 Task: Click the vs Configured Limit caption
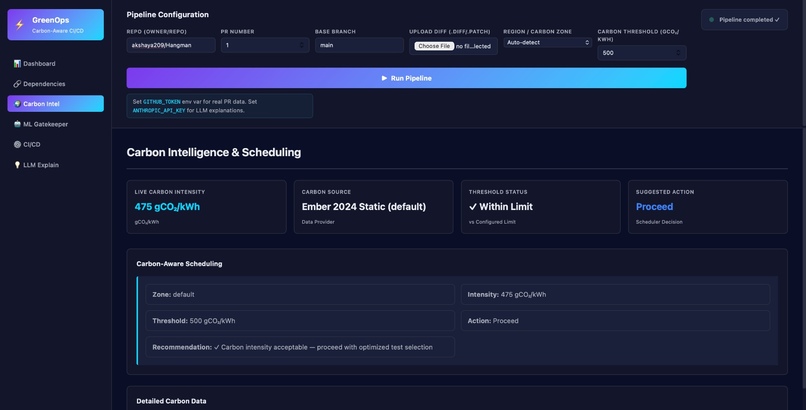492,222
